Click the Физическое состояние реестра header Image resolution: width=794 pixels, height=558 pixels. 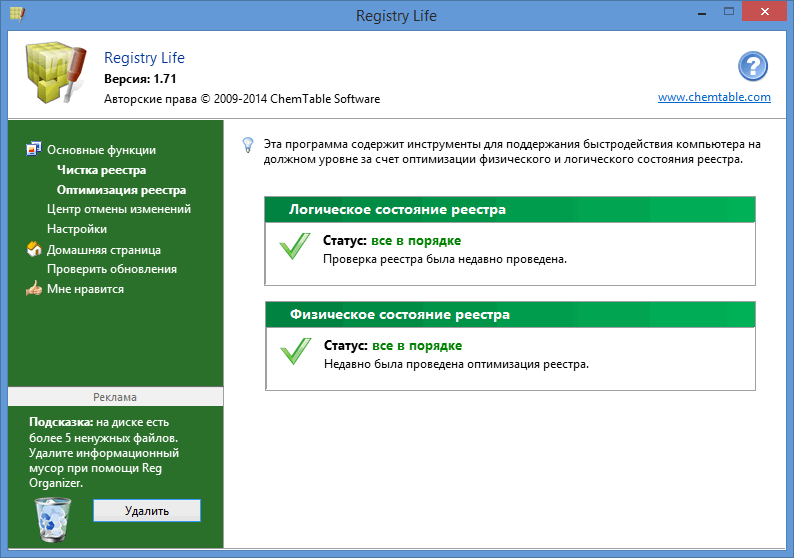[510, 314]
